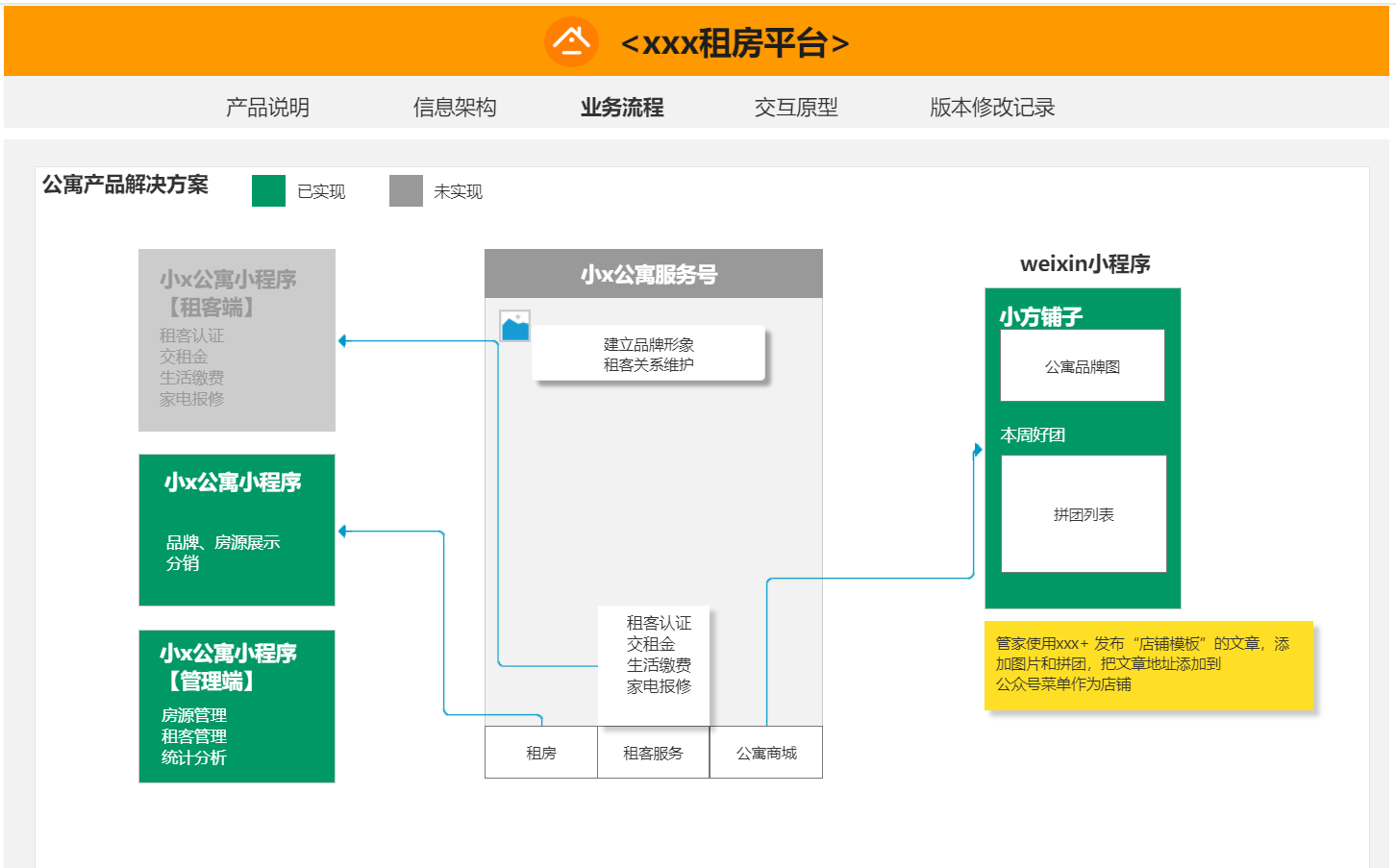Click 品牌、房源展示 text in the green box
Viewport: 1396px width, 868px height.
pyautogui.click(x=223, y=542)
